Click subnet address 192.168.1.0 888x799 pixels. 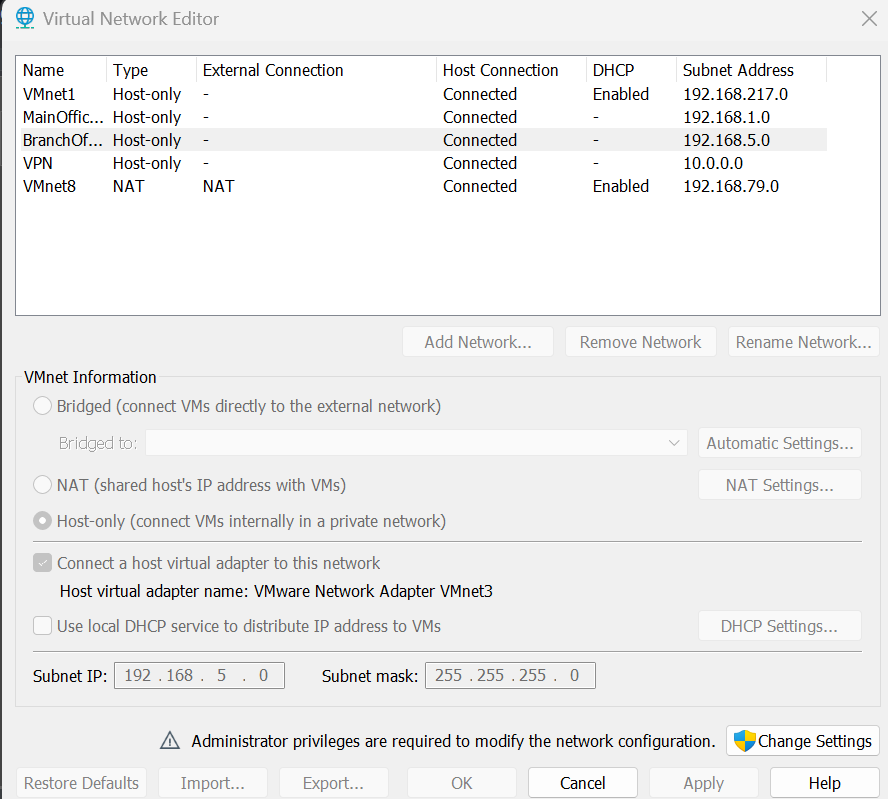(x=726, y=117)
